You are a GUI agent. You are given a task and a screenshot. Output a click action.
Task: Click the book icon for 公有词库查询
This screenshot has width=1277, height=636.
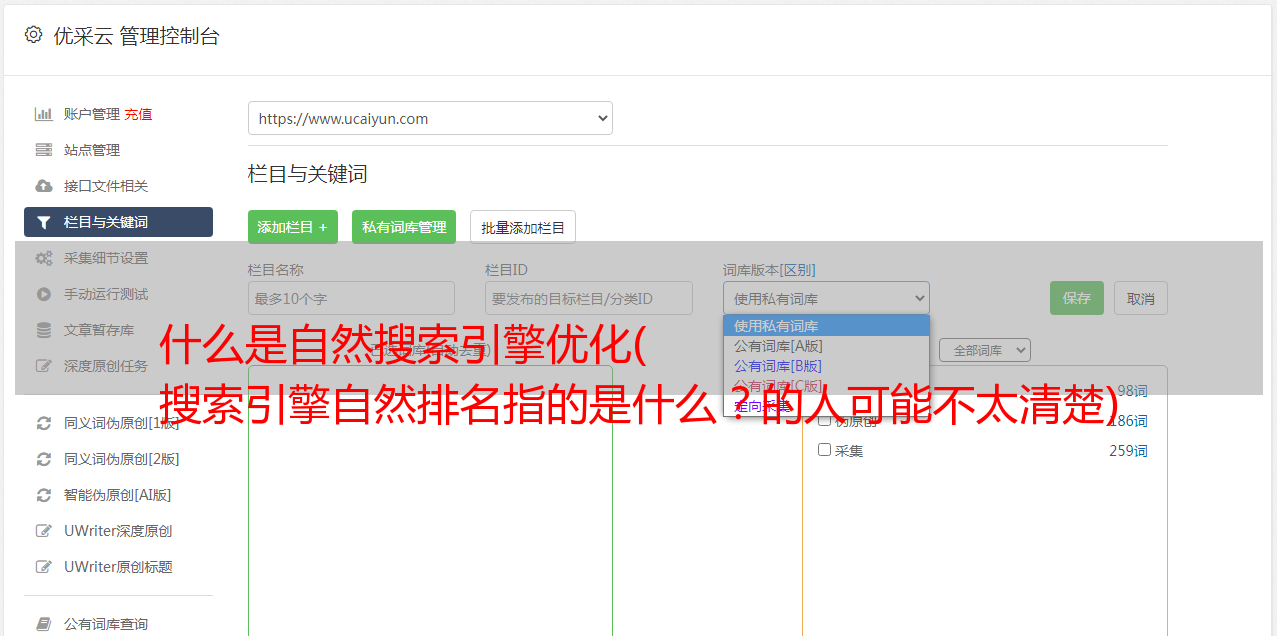point(44,624)
